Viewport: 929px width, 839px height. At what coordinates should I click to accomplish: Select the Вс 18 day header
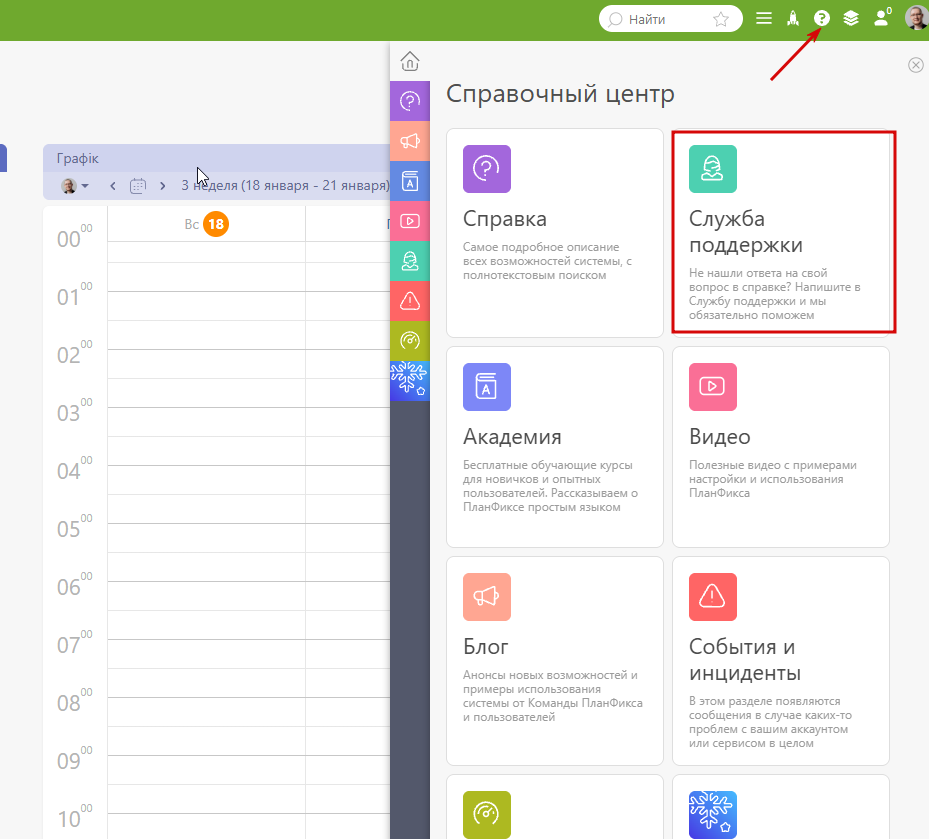(x=206, y=224)
